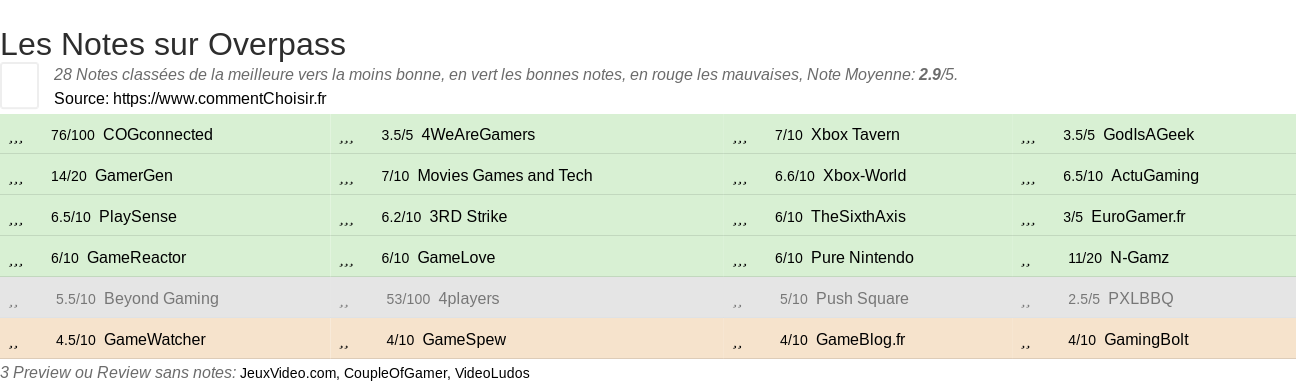This screenshot has width=1296, height=384.
Task: Click the rating marks before Xbox Tavern
Action: [740, 138]
